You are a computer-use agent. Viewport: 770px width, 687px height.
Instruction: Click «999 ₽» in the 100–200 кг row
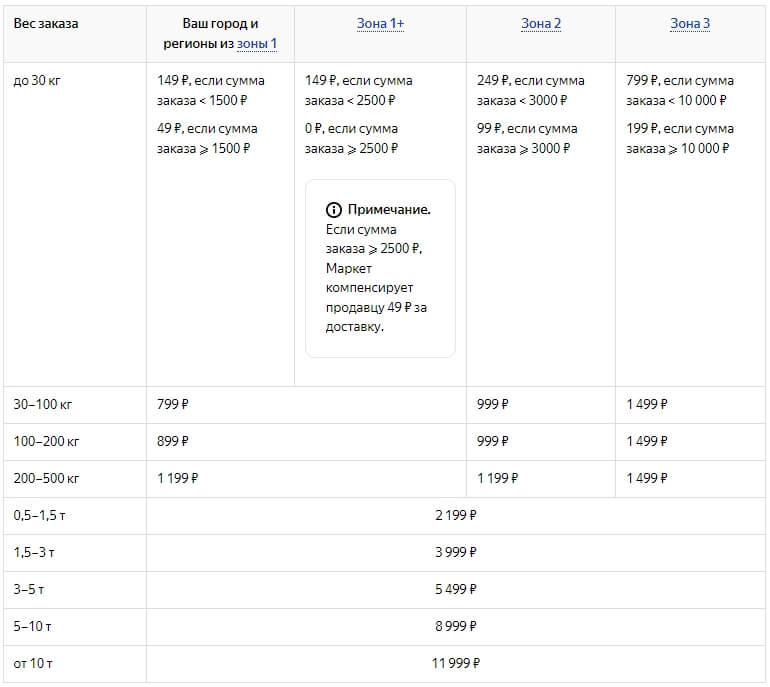click(493, 441)
